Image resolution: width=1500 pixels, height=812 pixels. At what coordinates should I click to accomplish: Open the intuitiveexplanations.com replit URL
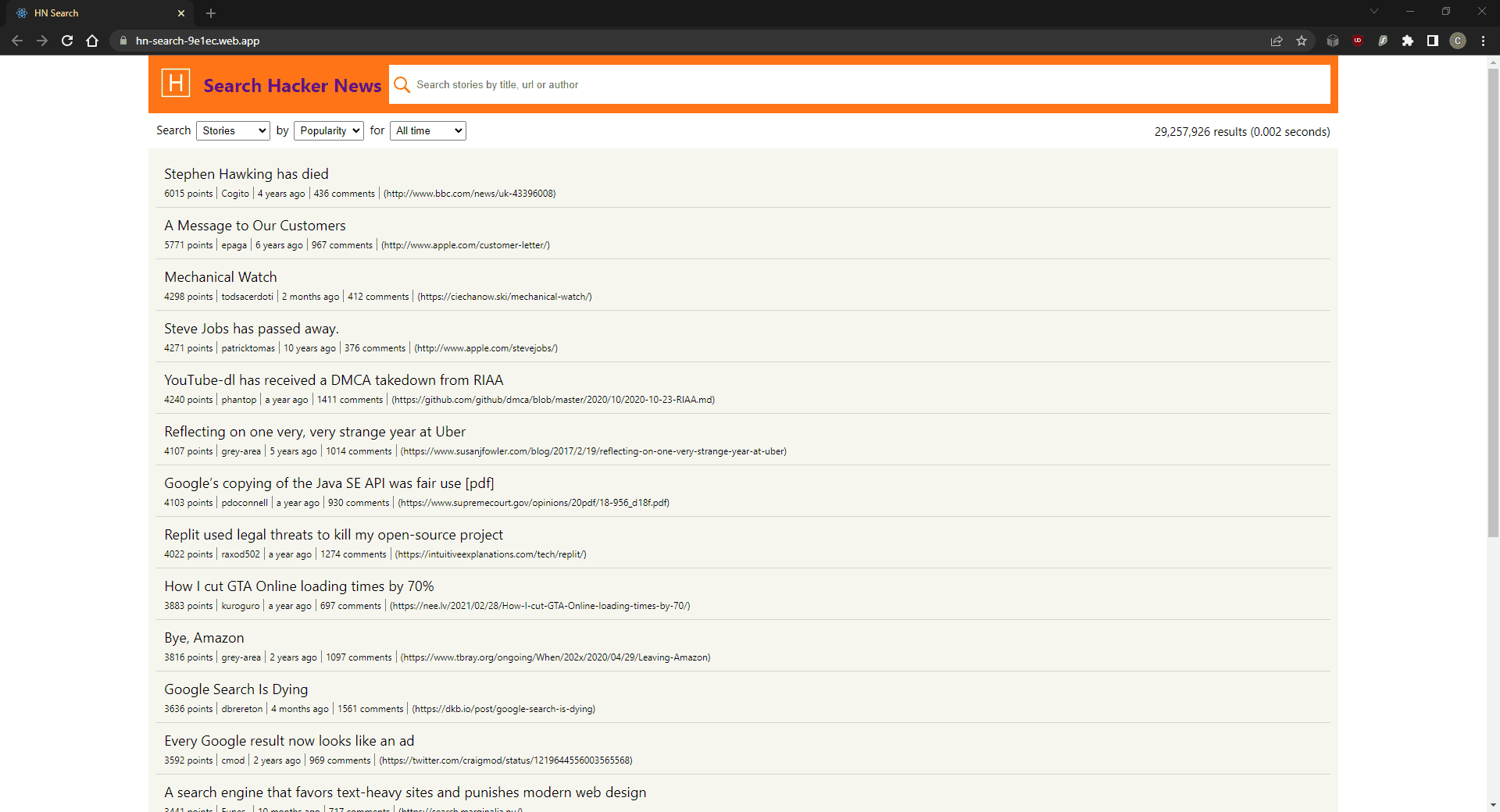pos(491,554)
